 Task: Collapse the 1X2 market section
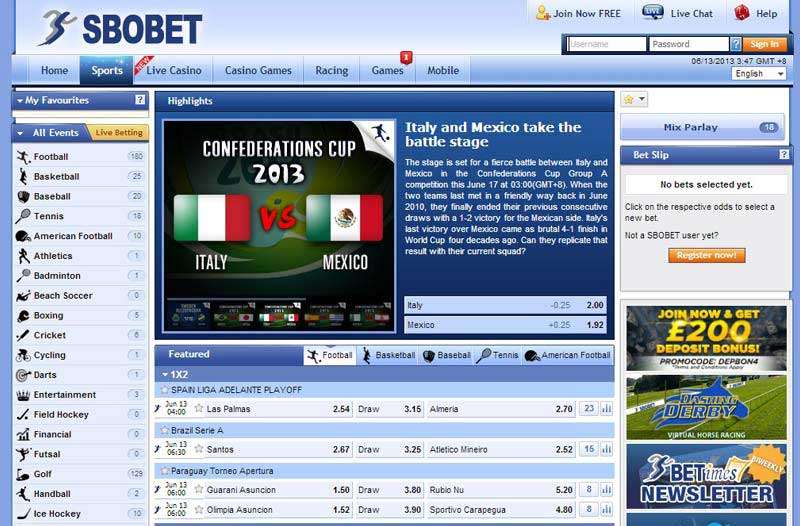(x=165, y=374)
